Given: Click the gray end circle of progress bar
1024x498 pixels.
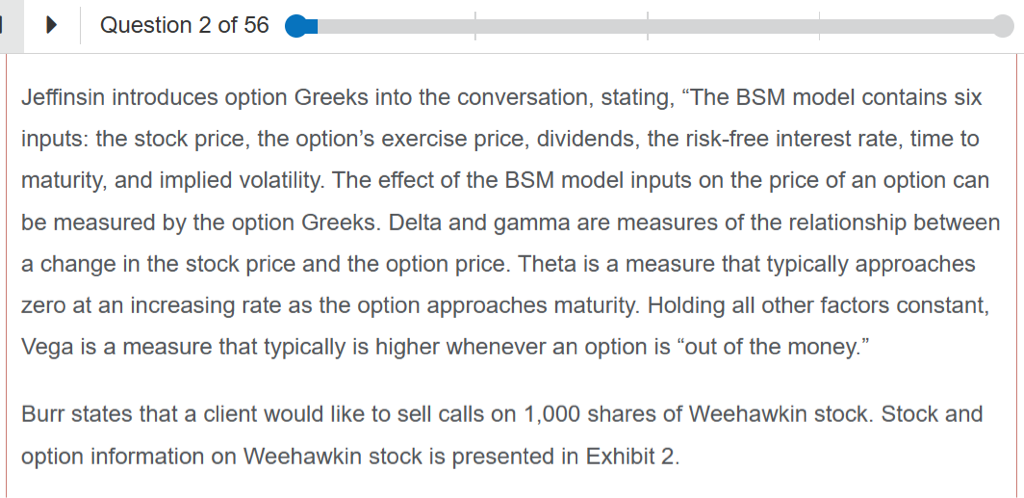Looking at the screenshot, I should coord(1003,26).
